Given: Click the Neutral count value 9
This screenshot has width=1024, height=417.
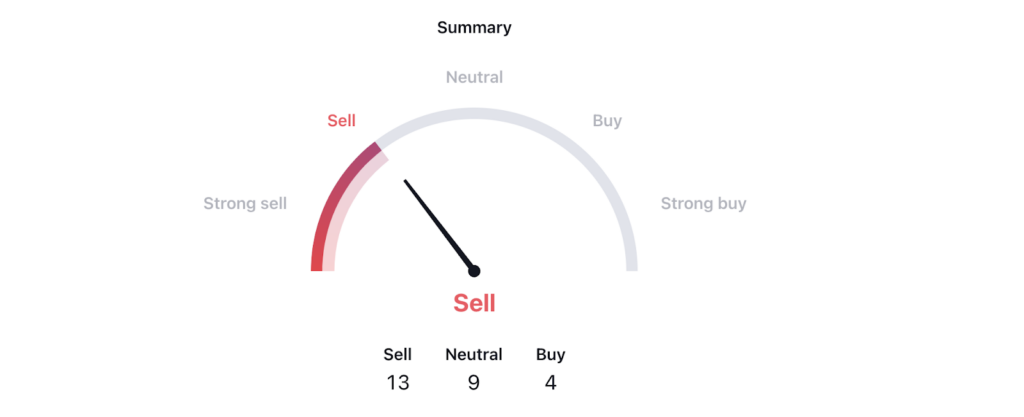Looking at the screenshot, I should coord(473,382).
